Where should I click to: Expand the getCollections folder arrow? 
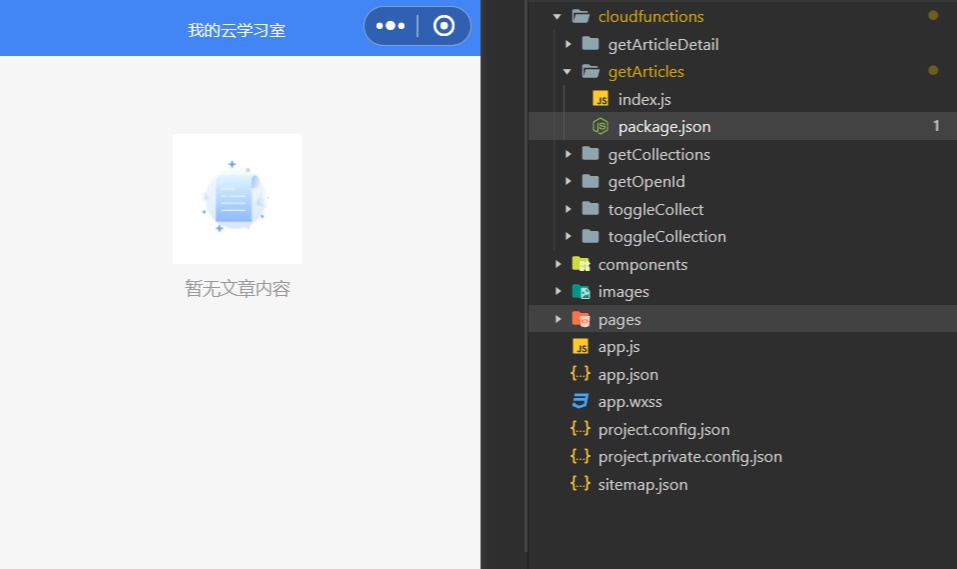(568, 154)
